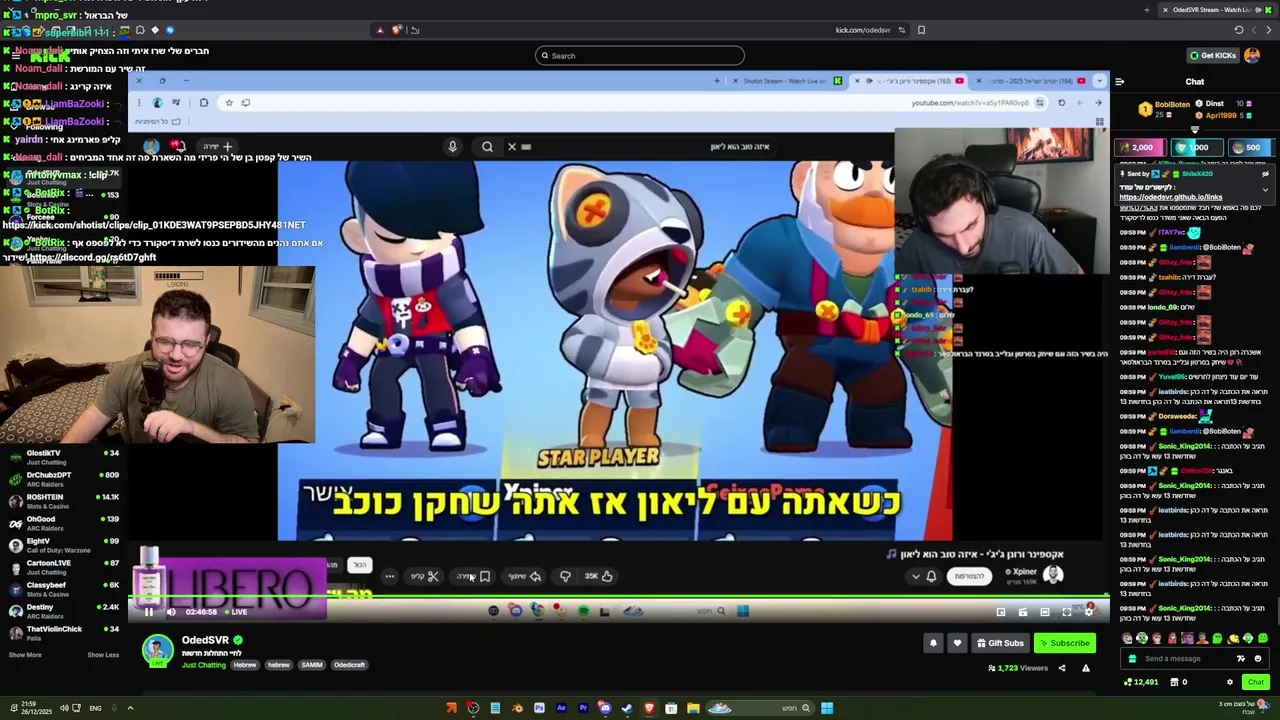Open File Explorer from the taskbar

[693, 708]
